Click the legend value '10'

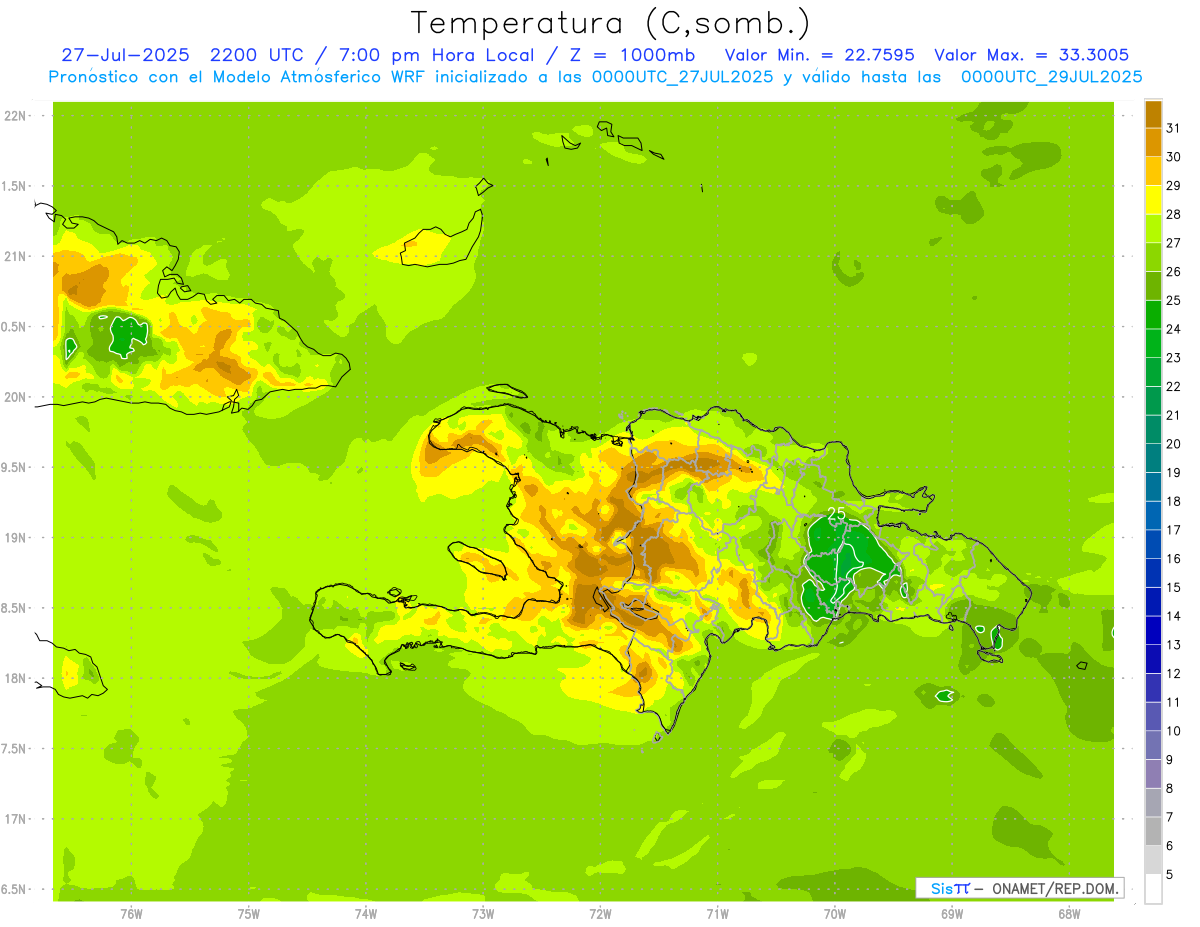(x=1174, y=731)
